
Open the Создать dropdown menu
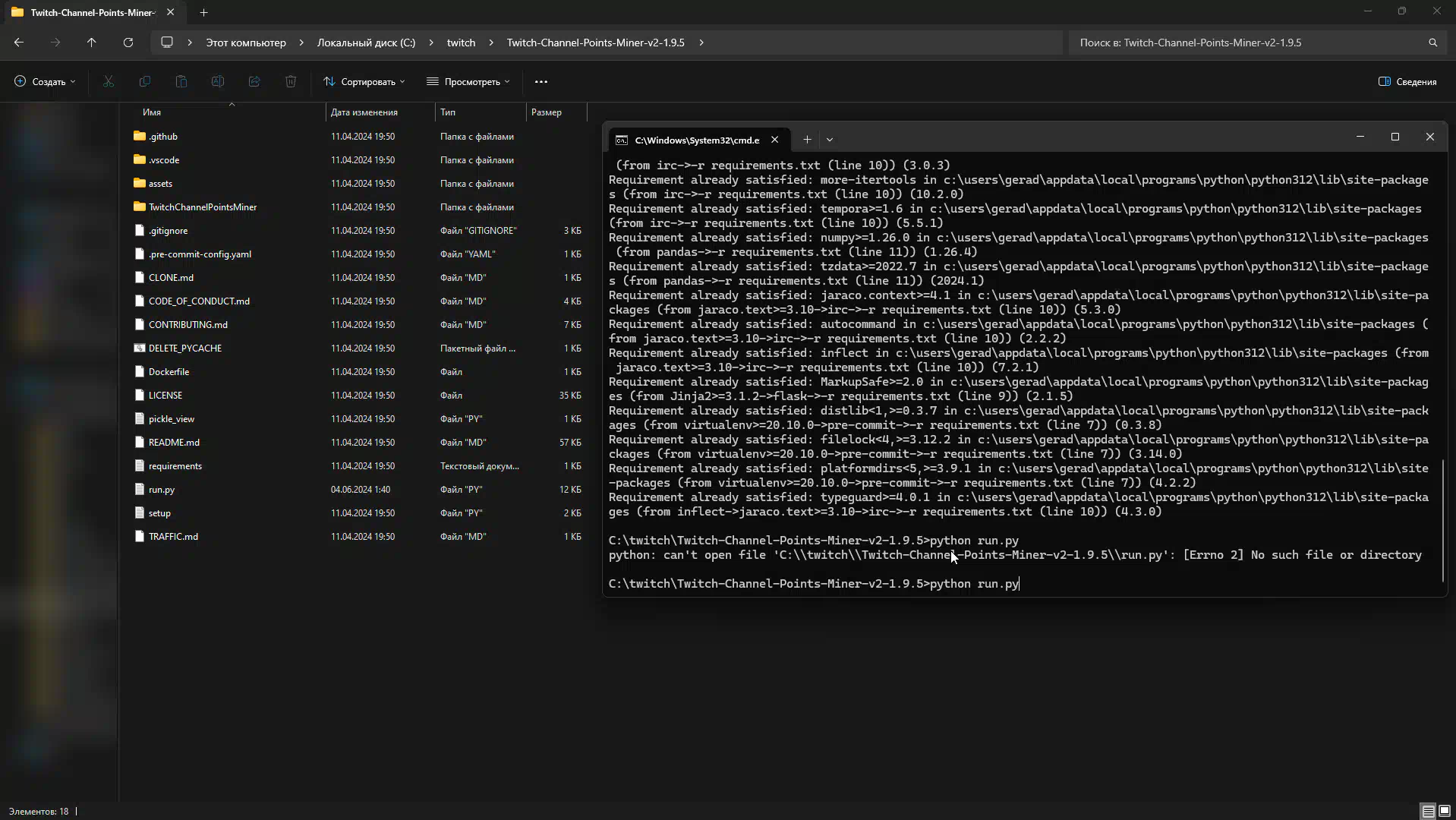point(45,81)
